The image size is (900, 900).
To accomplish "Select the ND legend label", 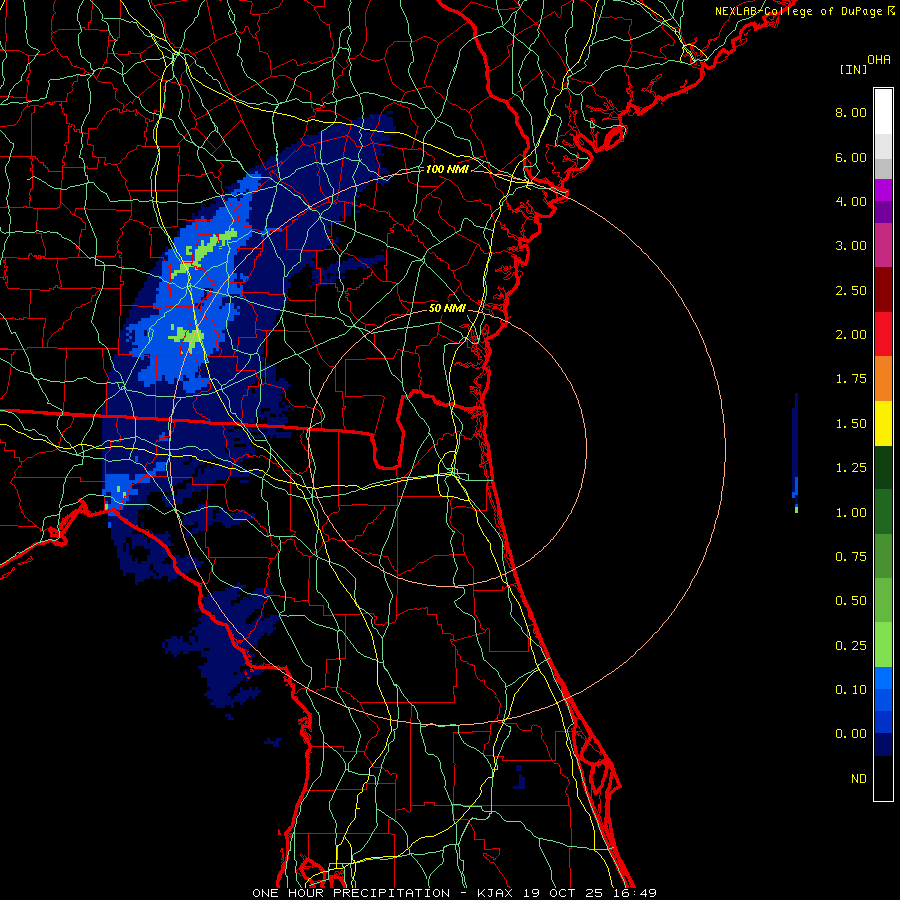I will 859,779.
